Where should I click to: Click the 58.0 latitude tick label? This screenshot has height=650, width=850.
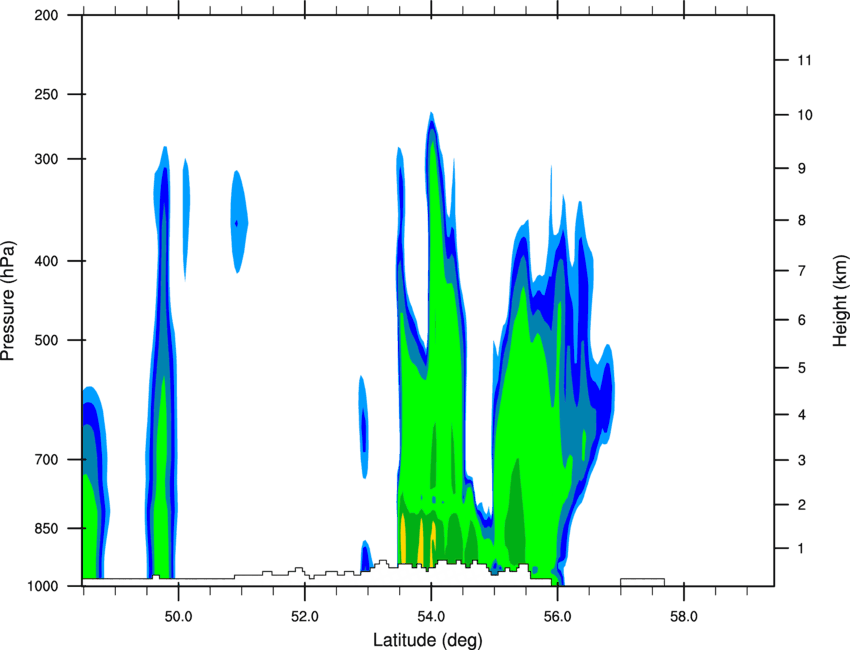[x=684, y=617]
